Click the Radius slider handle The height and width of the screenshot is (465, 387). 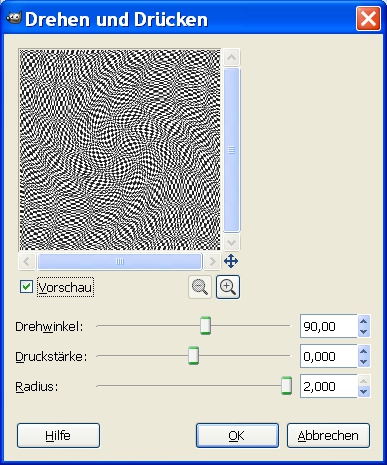click(286, 386)
